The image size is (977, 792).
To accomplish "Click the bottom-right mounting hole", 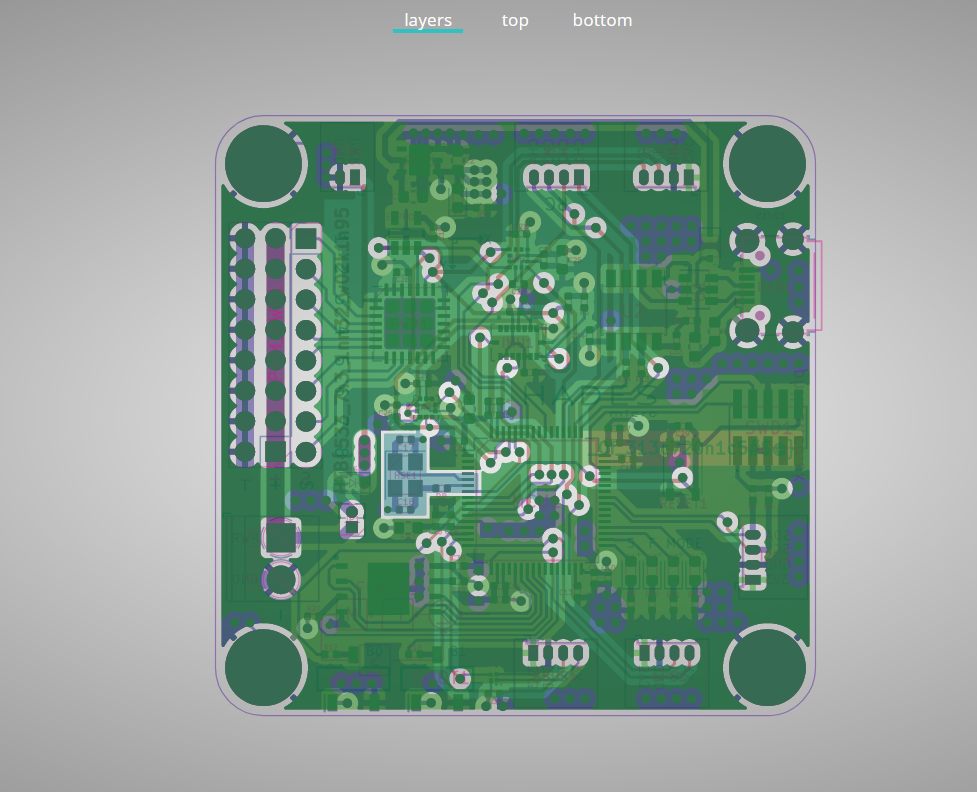I will [x=765, y=667].
